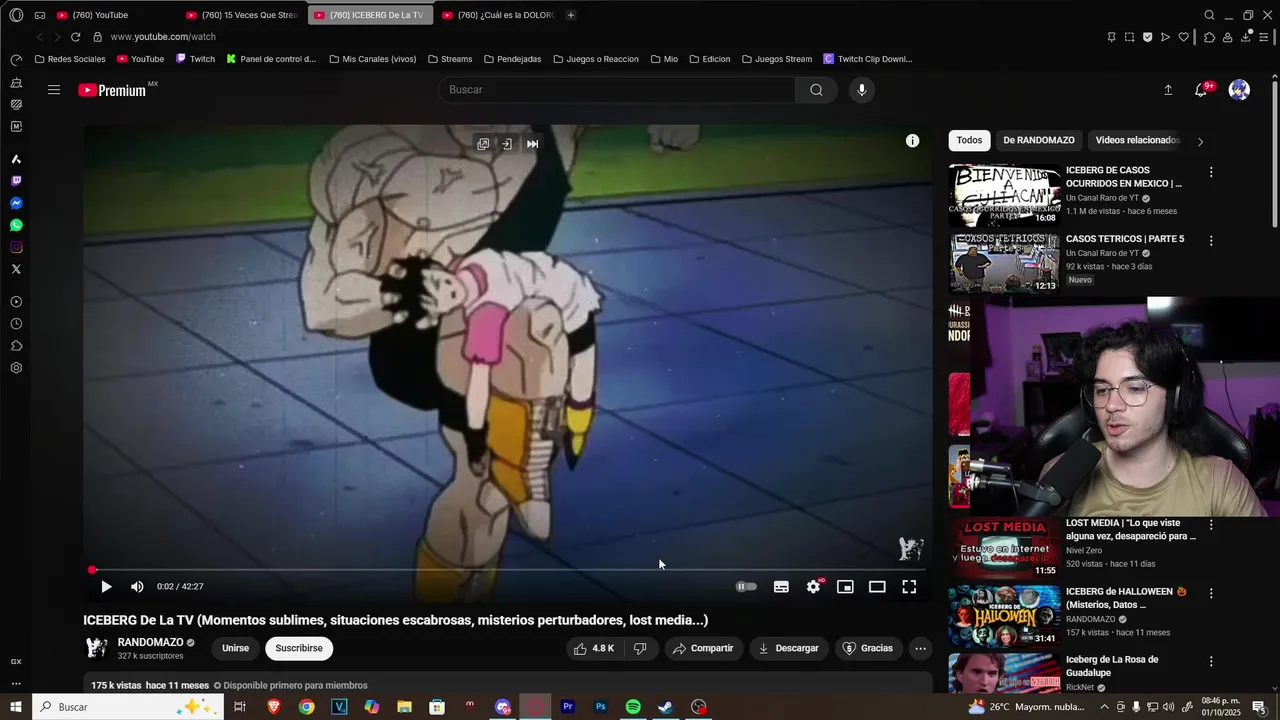Screen dimensions: 1280x720
Task: Open Spotify from the taskbar
Action: pyautogui.click(x=633, y=707)
